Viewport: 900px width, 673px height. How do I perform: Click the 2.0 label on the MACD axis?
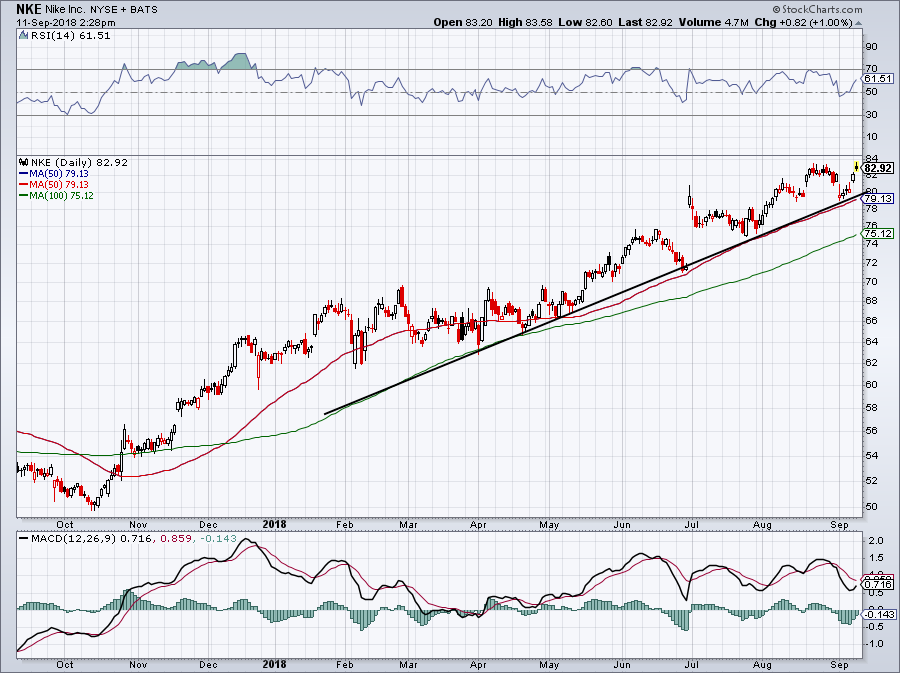tap(875, 541)
